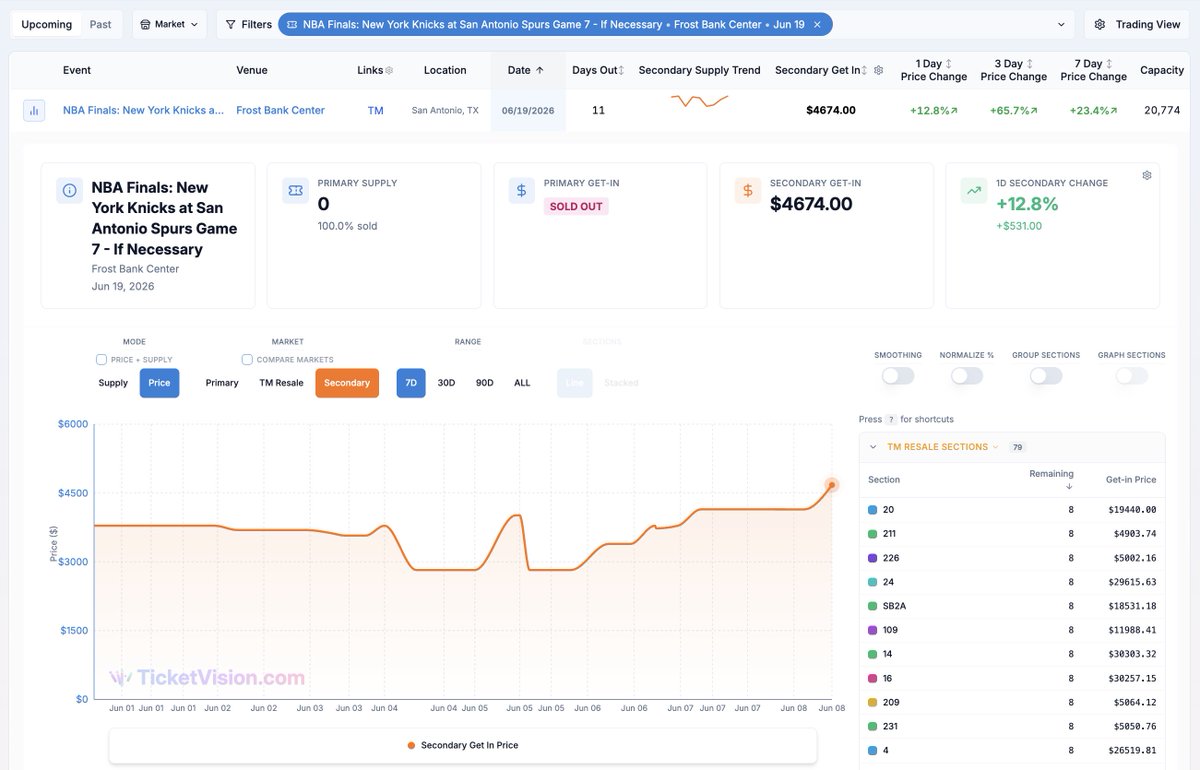Click Remaining column sort arrow
The height and width of the screenshot is (770, 1200).
(x=1069, y=487)
